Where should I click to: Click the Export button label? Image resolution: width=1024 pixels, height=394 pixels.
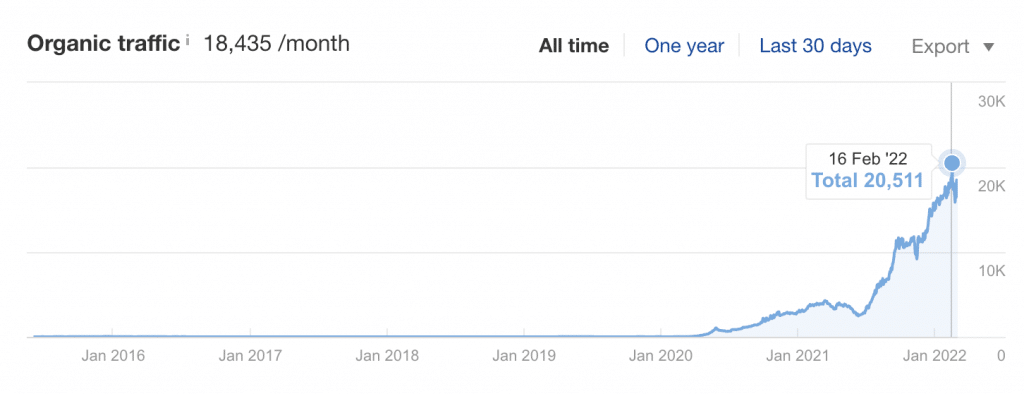coord(940,46)
